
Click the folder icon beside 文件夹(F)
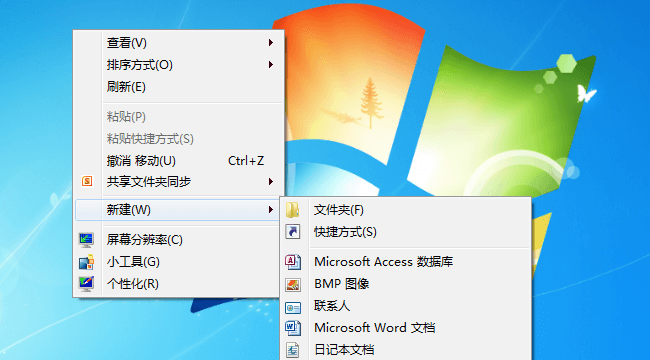coord(293,210)
